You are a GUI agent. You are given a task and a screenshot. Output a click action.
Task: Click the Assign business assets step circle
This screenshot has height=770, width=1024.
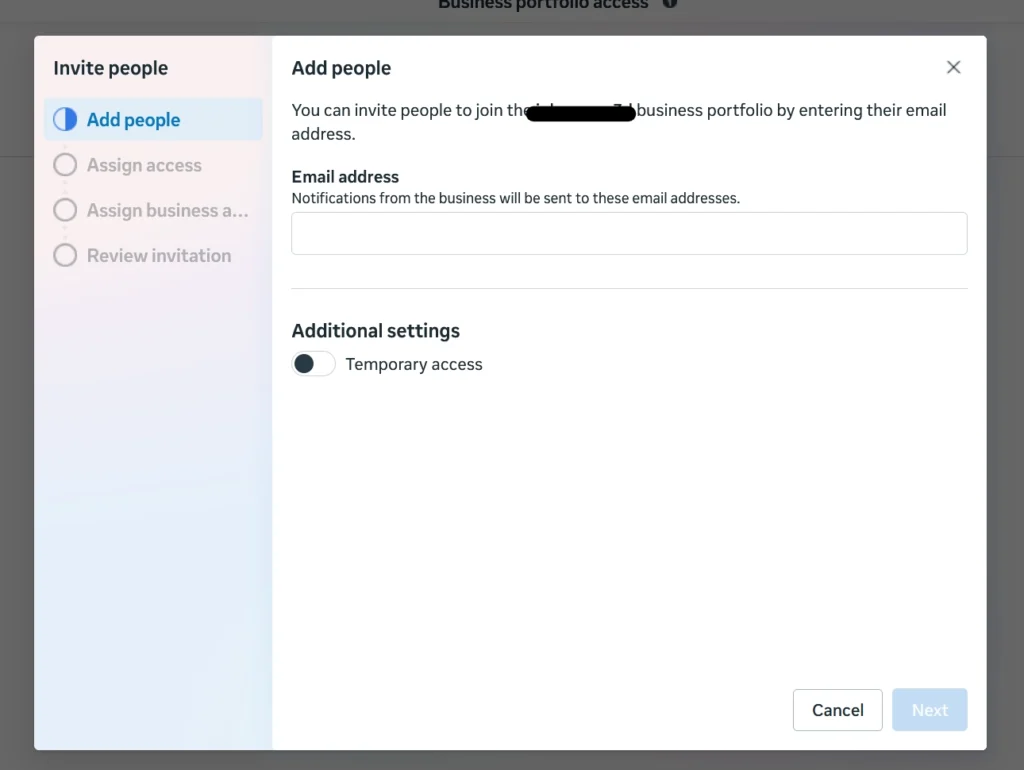pos(65,210)
